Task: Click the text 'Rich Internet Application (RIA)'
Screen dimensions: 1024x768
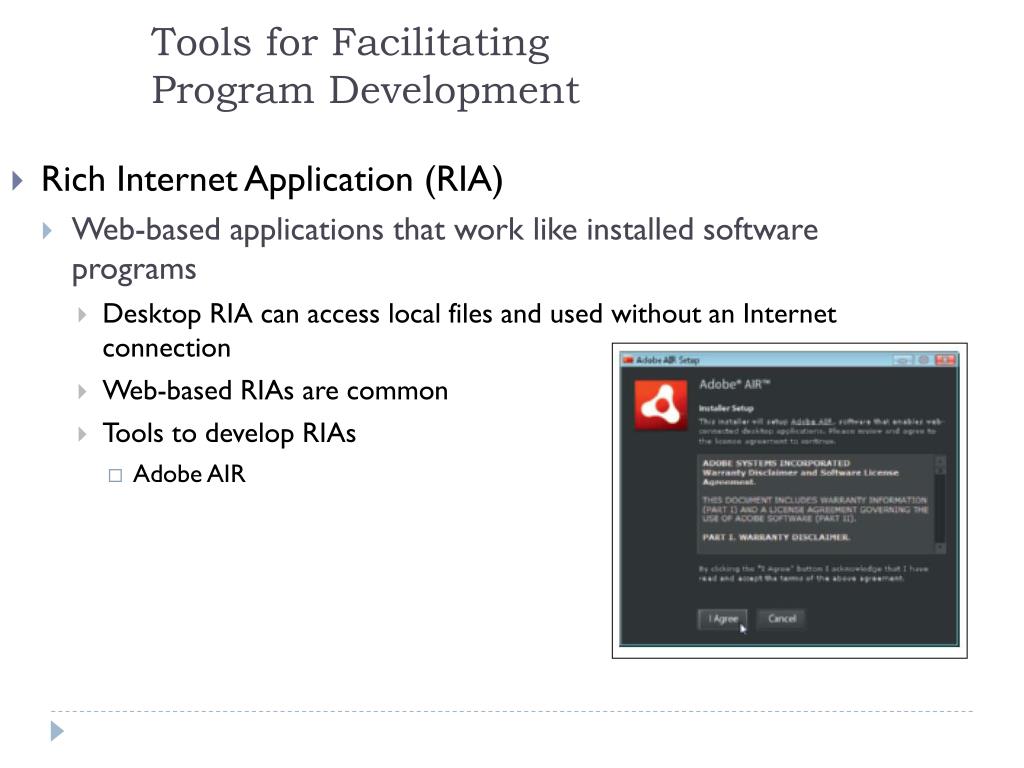Action: click(x=272, y=180)
